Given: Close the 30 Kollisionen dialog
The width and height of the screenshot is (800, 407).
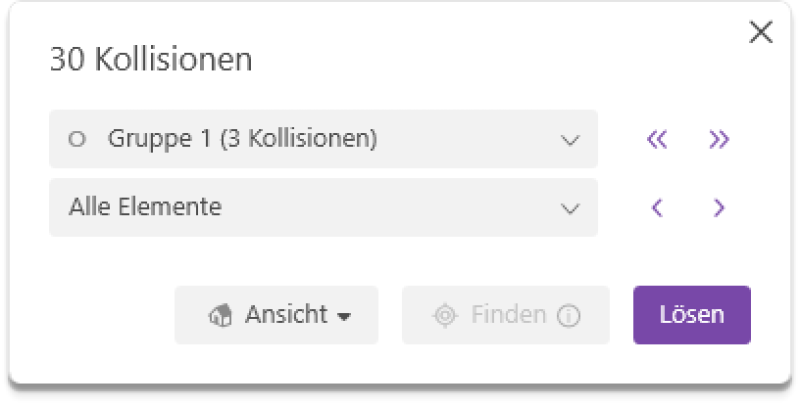Looking at the screenshot, I should 761,33.
